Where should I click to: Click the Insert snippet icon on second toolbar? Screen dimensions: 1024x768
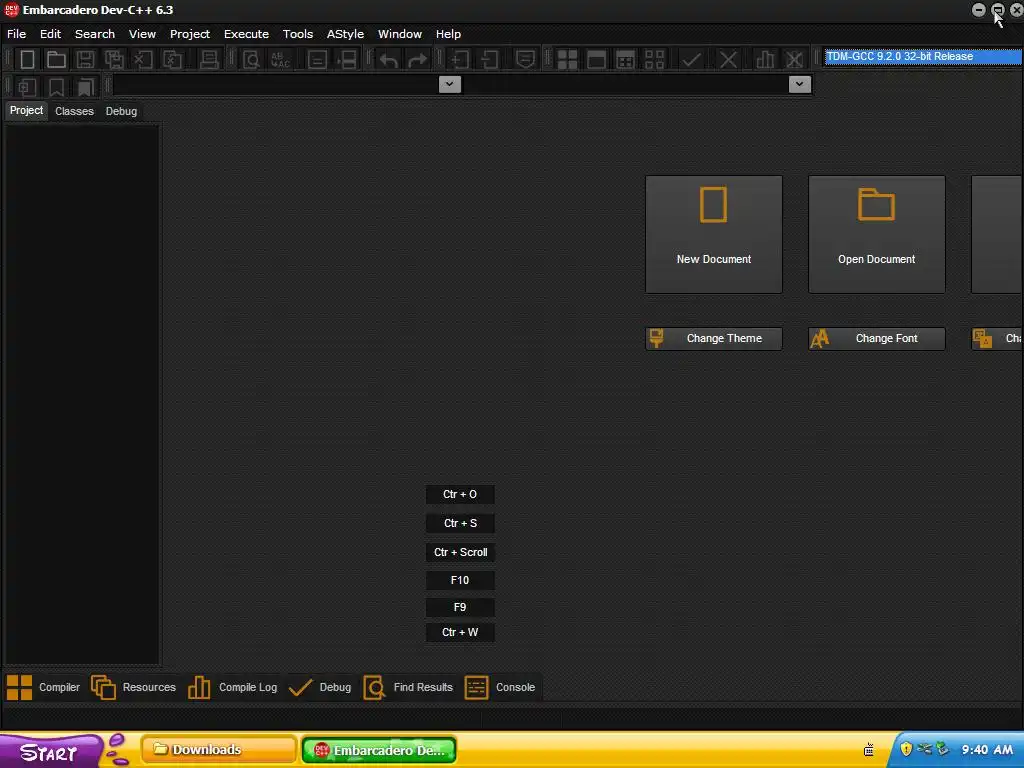27,87
